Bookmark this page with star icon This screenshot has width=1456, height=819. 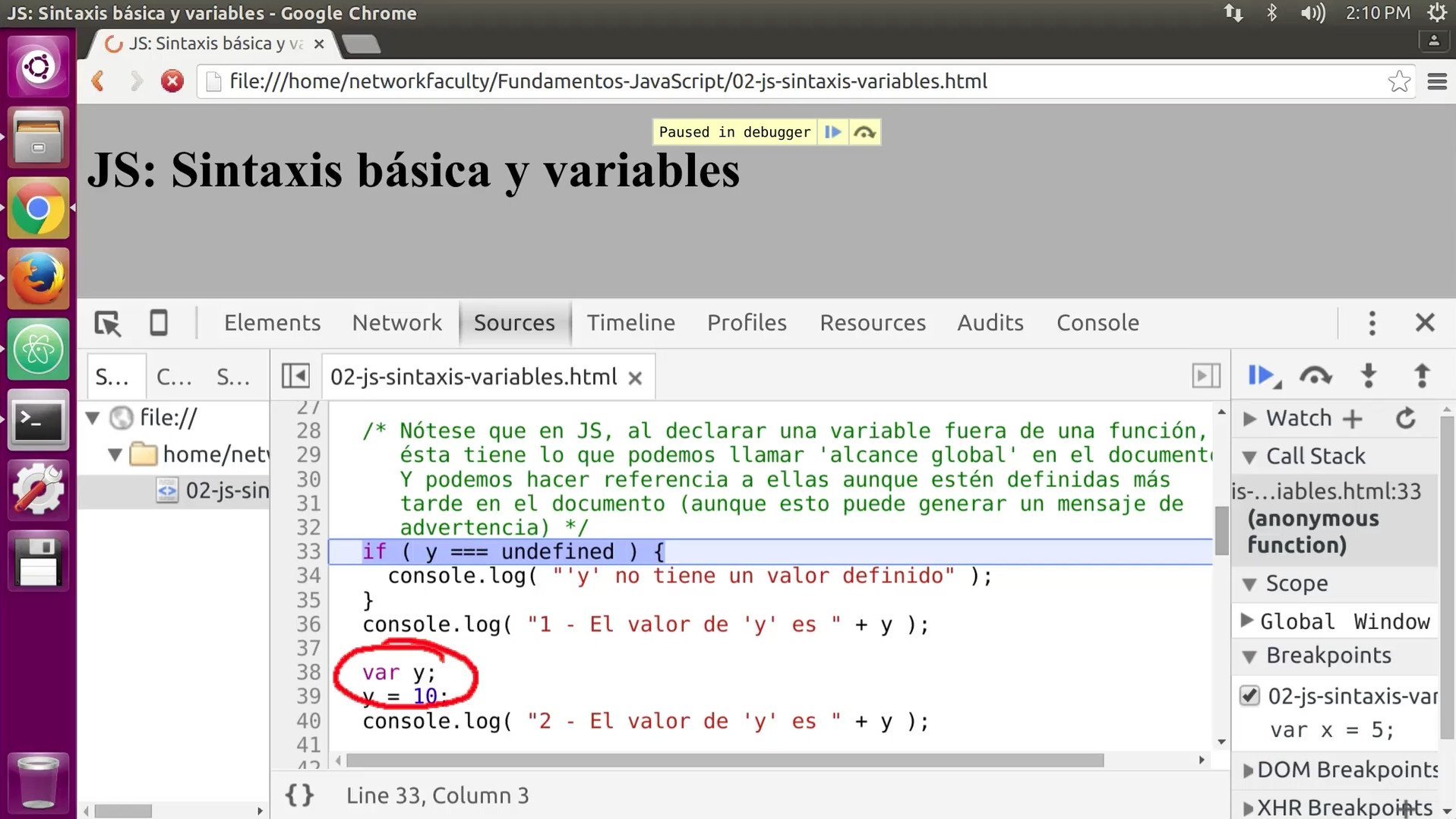[1398, 81]
